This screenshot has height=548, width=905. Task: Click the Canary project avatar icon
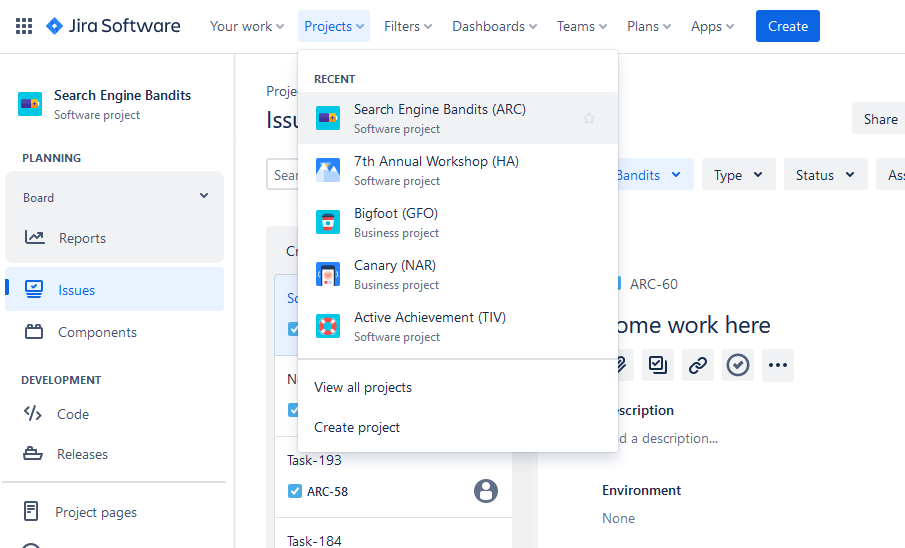328,274
